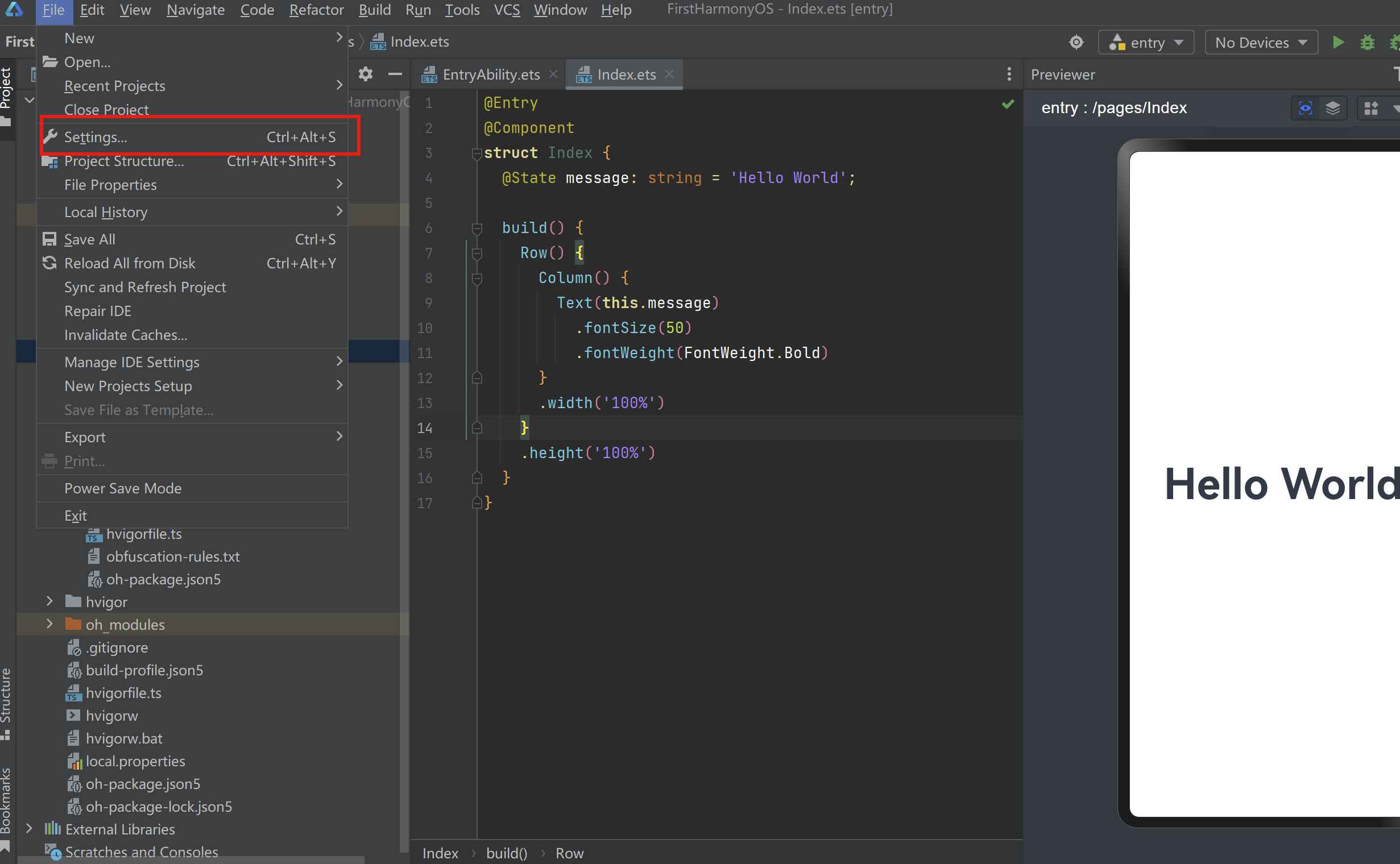Select oh-package-lock.json5 file in tree
Screen dimensions: 1400x864
point(159,807)
